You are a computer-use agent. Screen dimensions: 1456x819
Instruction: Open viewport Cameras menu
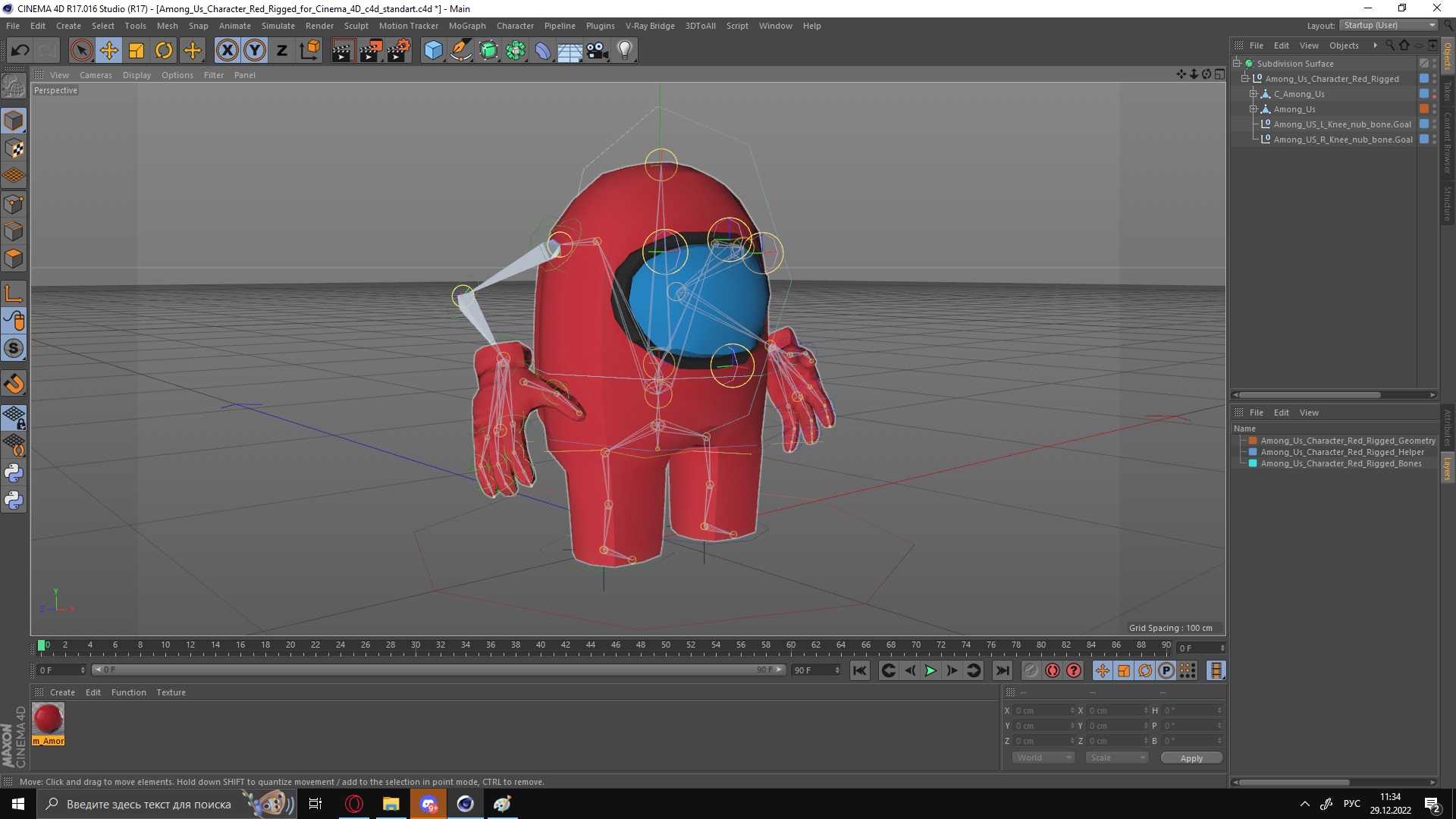pos(96,75)
